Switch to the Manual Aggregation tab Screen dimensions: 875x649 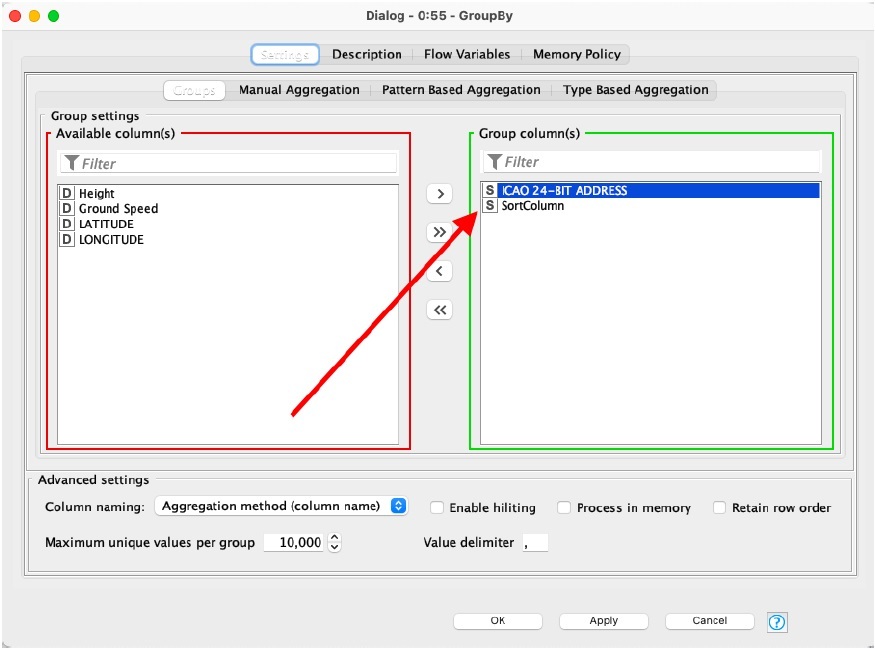(x=299, y=90)
